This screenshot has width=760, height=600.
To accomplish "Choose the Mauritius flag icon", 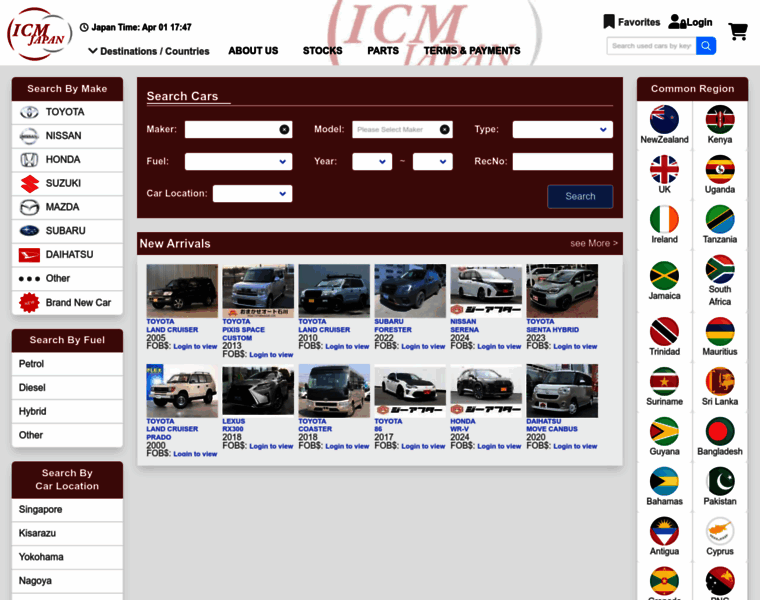I will pos(720,332).
